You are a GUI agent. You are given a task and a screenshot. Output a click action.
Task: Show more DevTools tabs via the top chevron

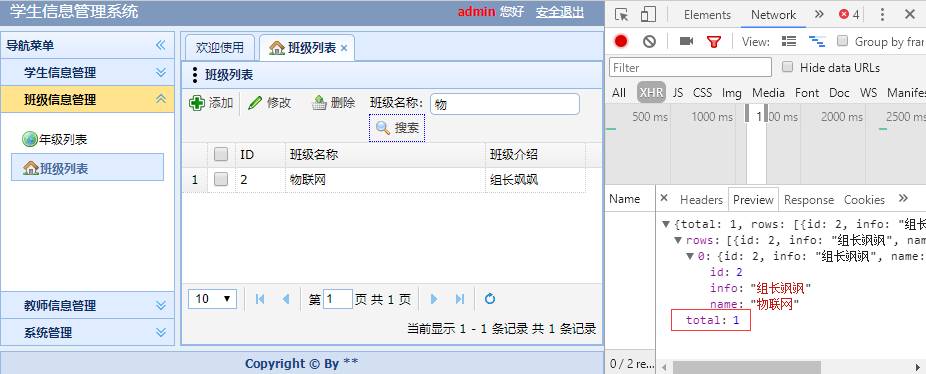[819, 15]
